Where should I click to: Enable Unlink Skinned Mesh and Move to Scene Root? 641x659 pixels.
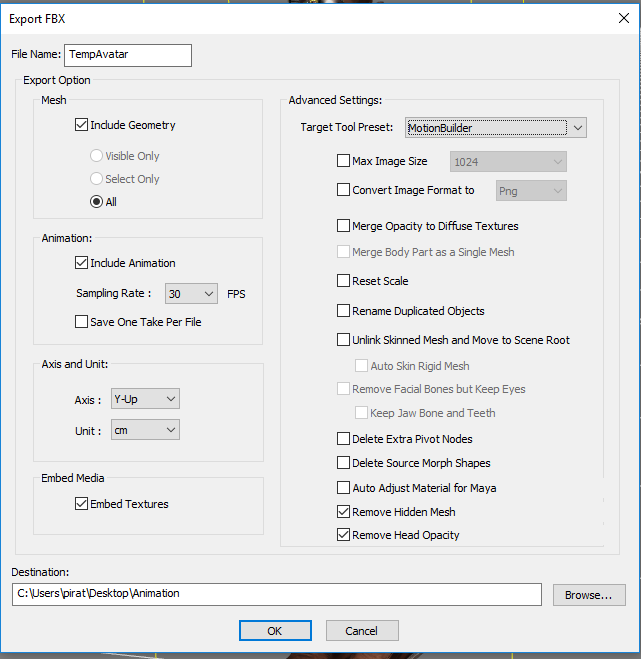click(343, 340)
